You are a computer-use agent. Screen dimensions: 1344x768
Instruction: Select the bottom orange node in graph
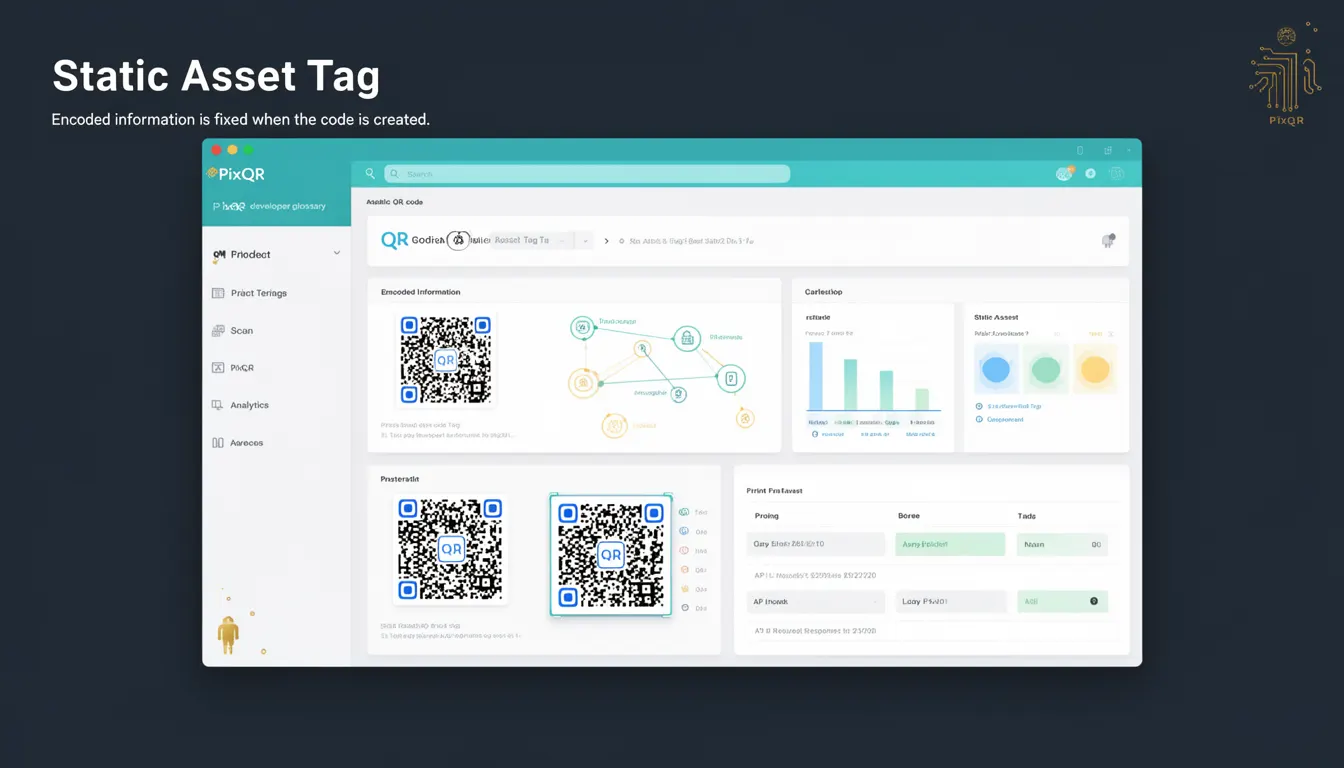(614, 426)
